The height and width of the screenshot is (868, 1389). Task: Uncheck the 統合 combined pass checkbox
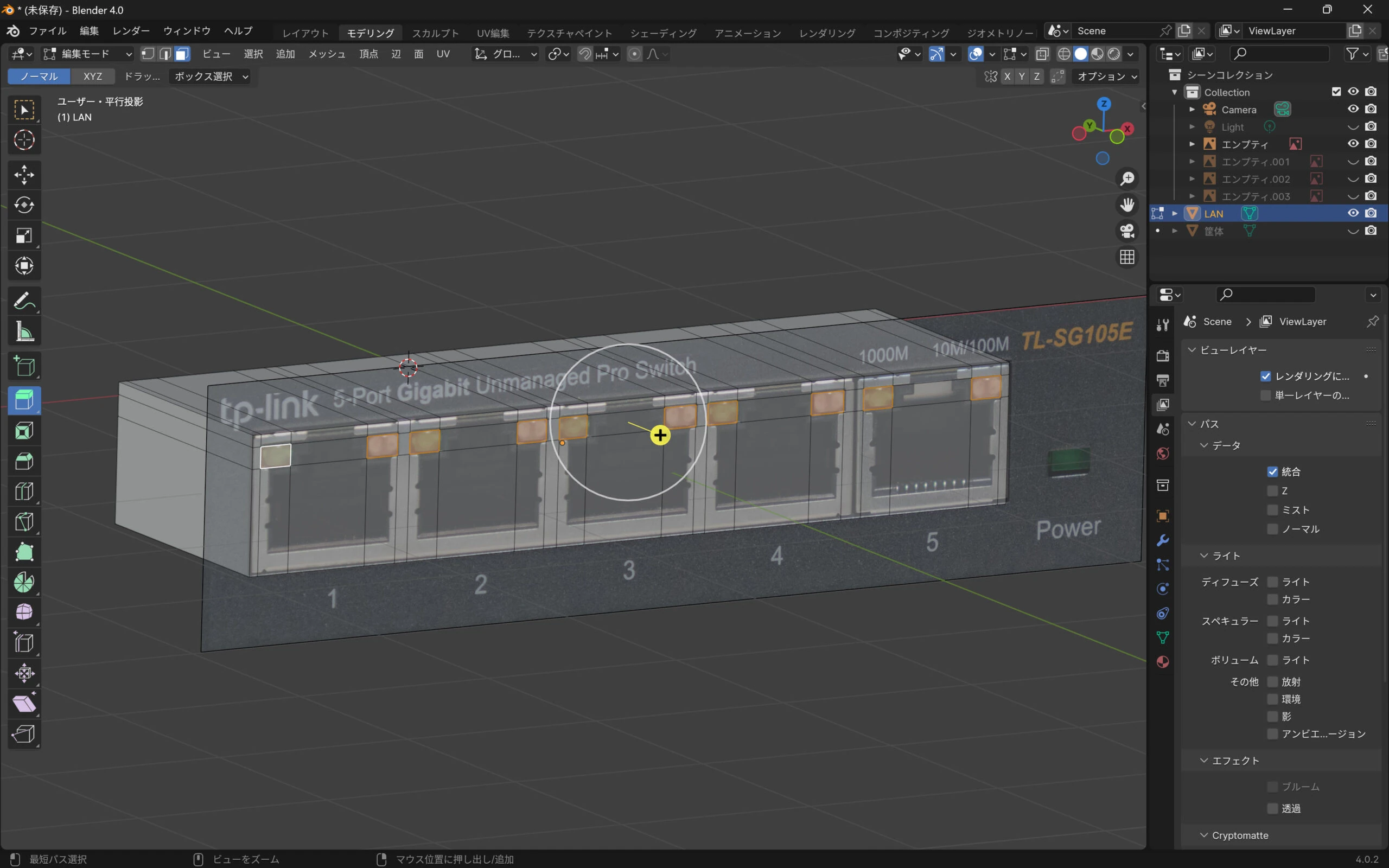pos(1272,472)
